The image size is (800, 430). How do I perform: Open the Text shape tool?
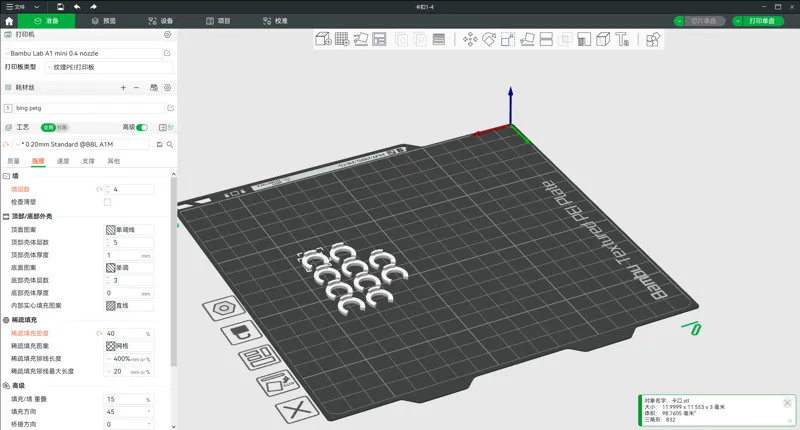pos(622,39)
